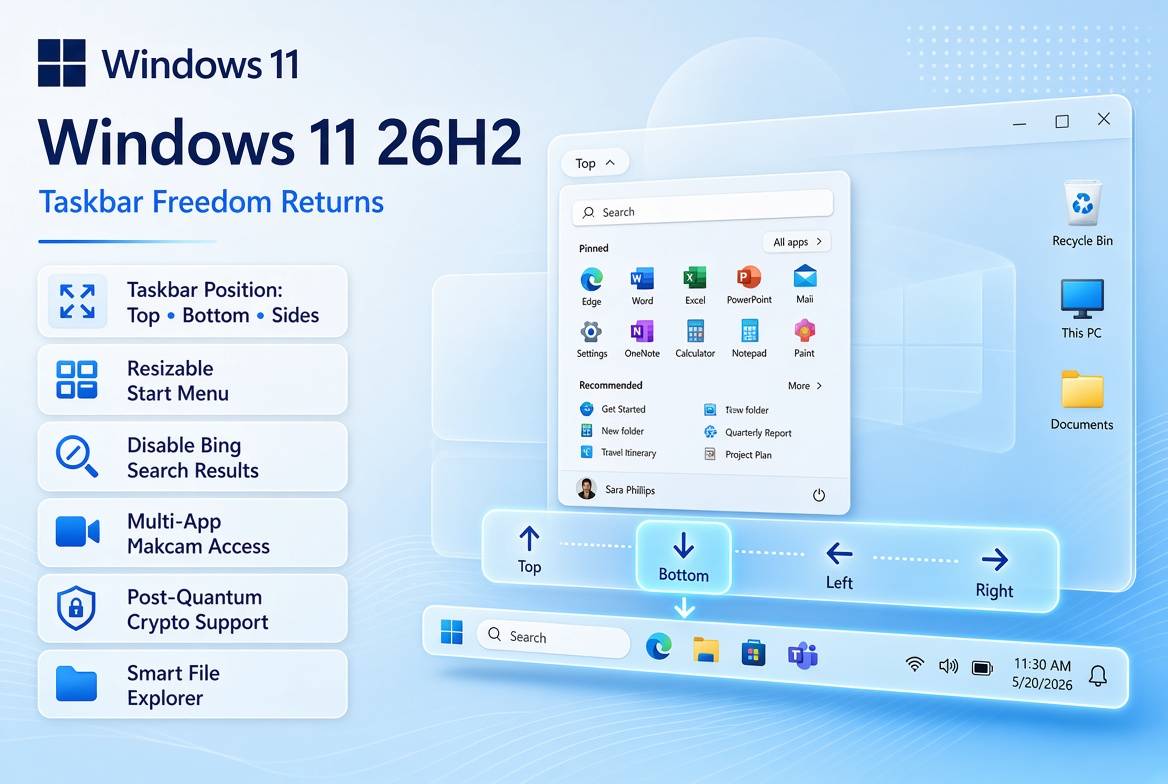Image resolution: width=1168 pixels, height=784 pixels.
Task: Click the Search field in the Start menu
Action: pyautogui.click(x=702, y=208)
